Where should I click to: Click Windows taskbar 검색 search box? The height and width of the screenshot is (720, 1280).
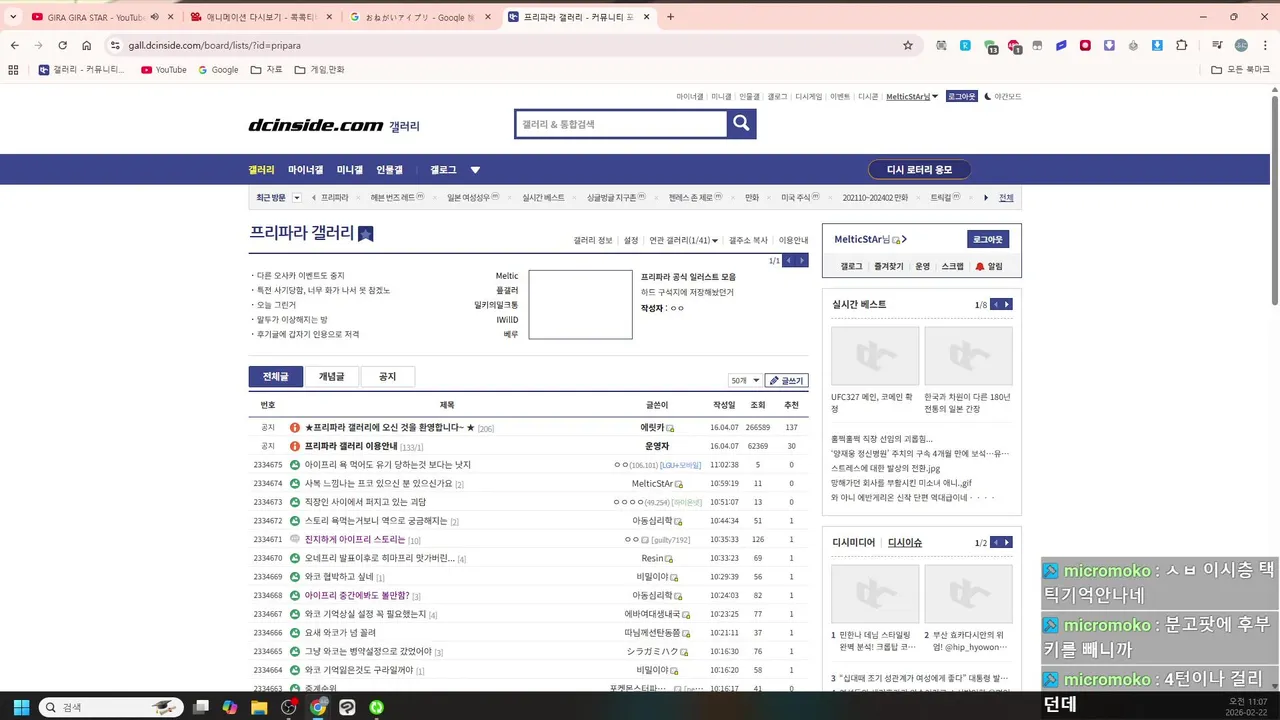coord(110,707)
